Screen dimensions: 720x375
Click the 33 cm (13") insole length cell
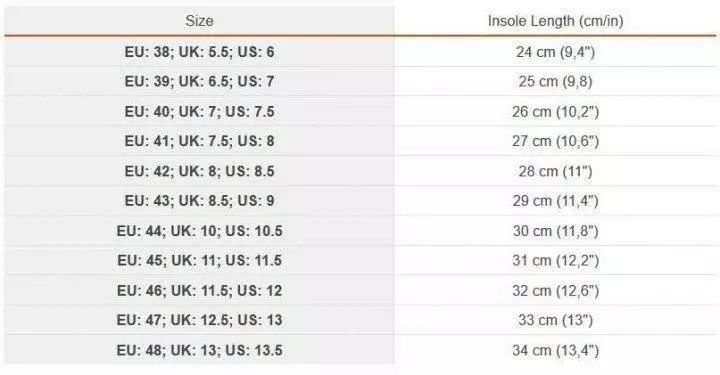(555, 320)
